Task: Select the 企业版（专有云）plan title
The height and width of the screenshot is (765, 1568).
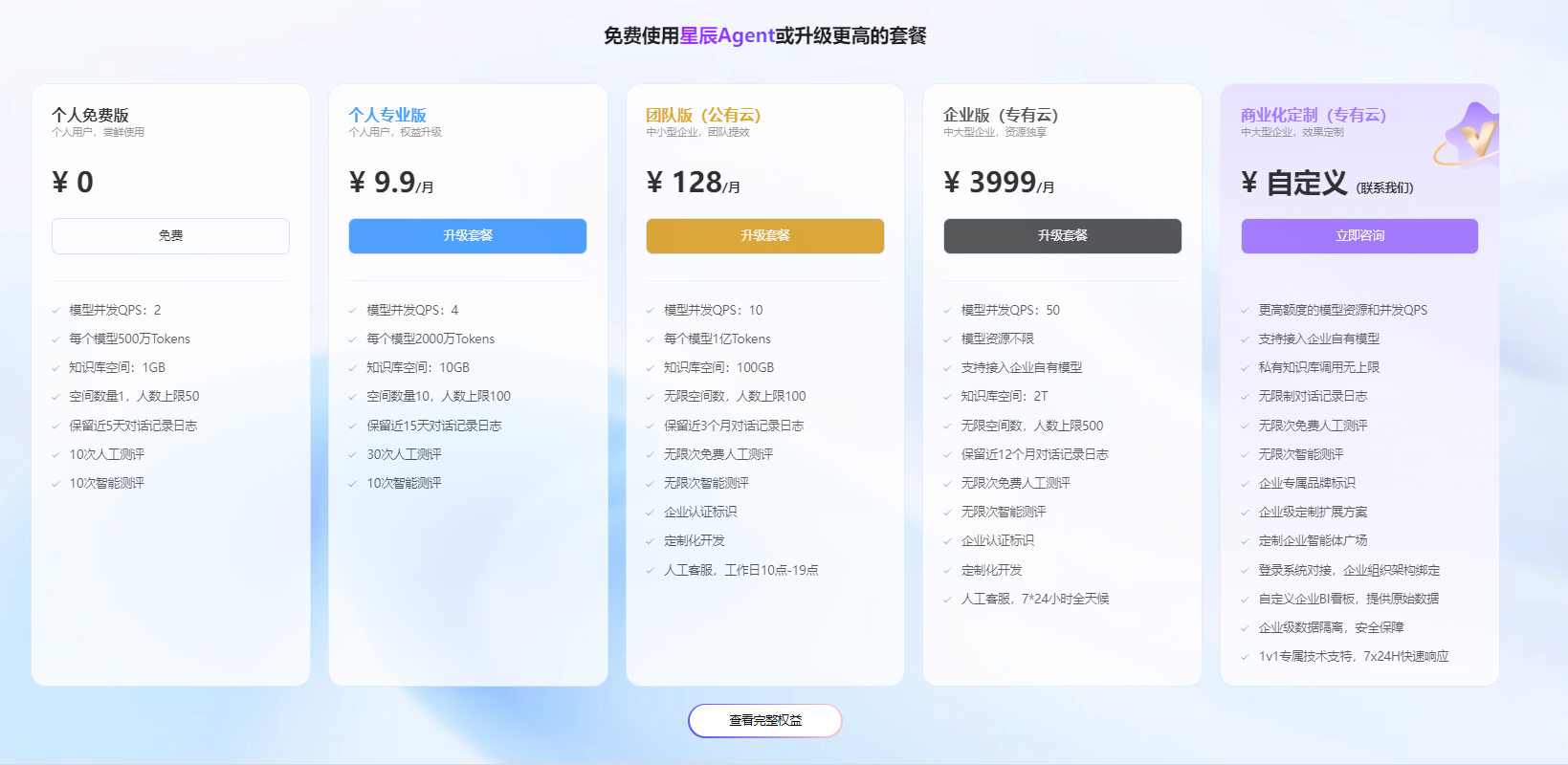Action: pos(1001,115)
